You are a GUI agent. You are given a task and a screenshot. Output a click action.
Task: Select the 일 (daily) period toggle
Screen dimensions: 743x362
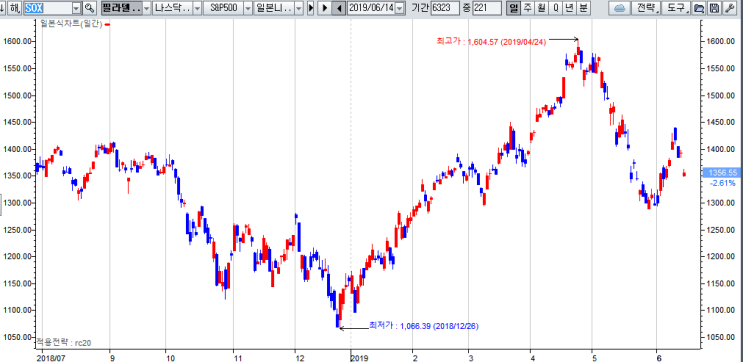point(513,8)
